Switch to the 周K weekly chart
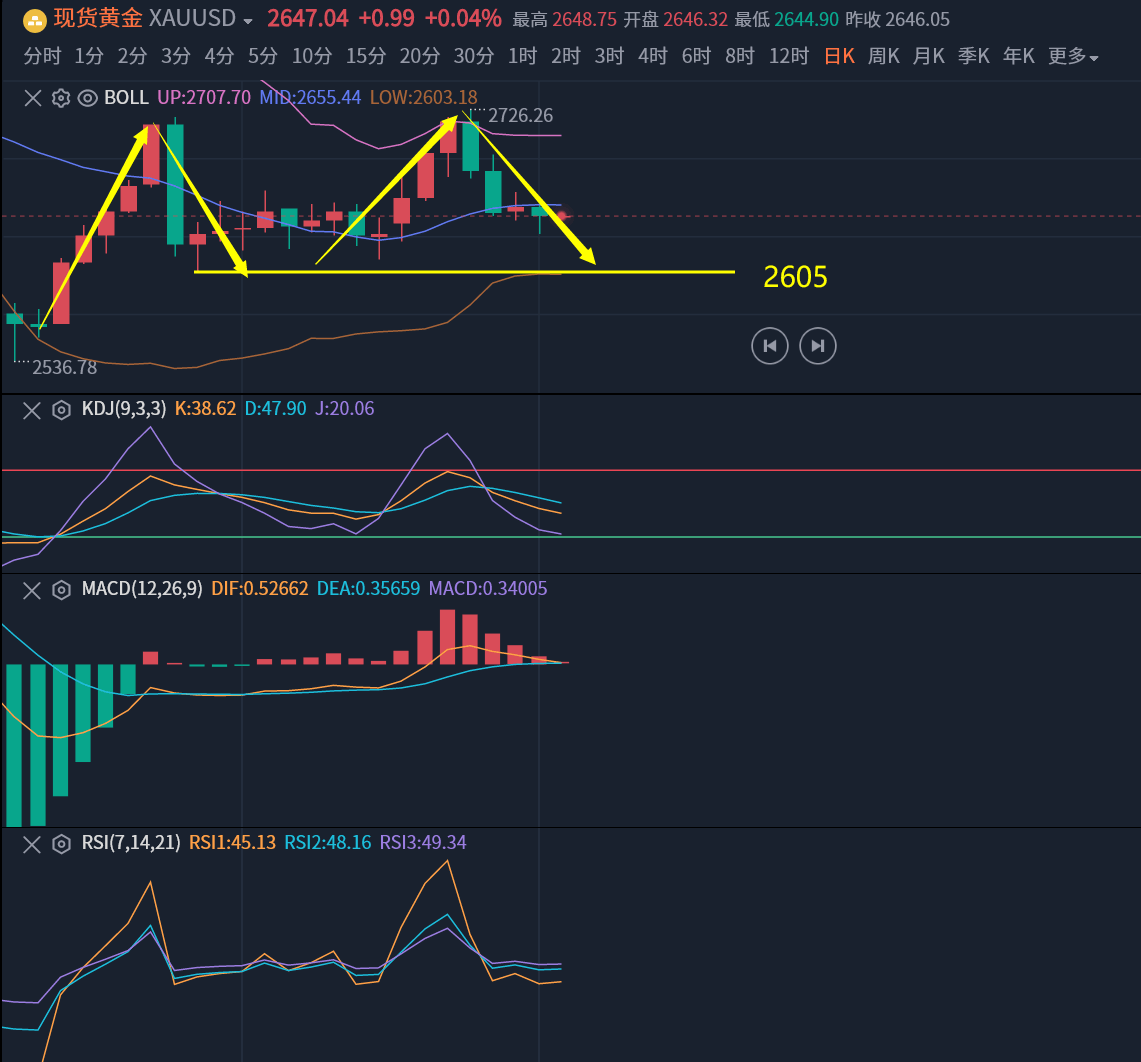 pos(883,56)
